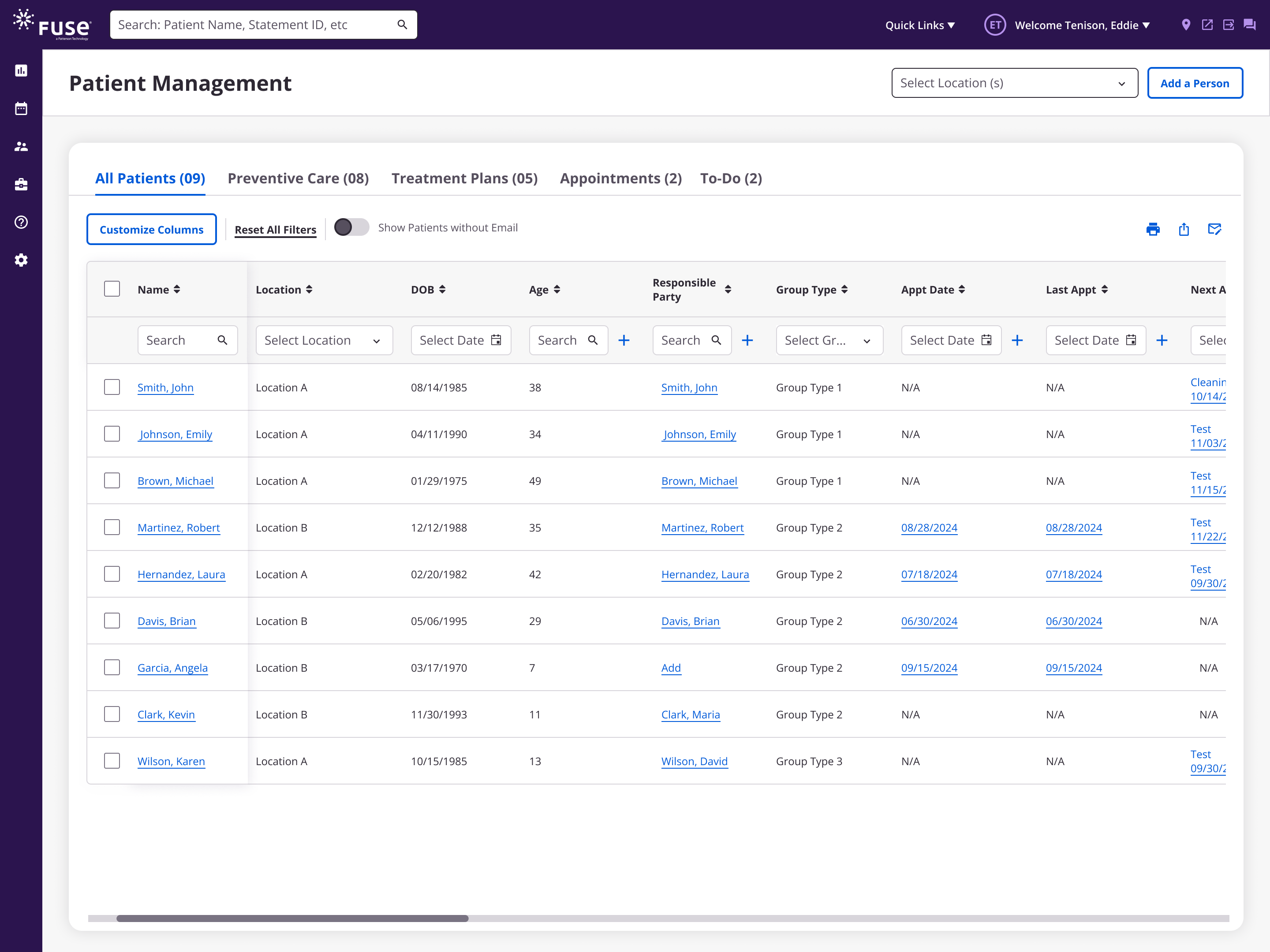1270x952 pixels.
Task: Open the briefcase business sidebar icon
Action: (21, 184)
